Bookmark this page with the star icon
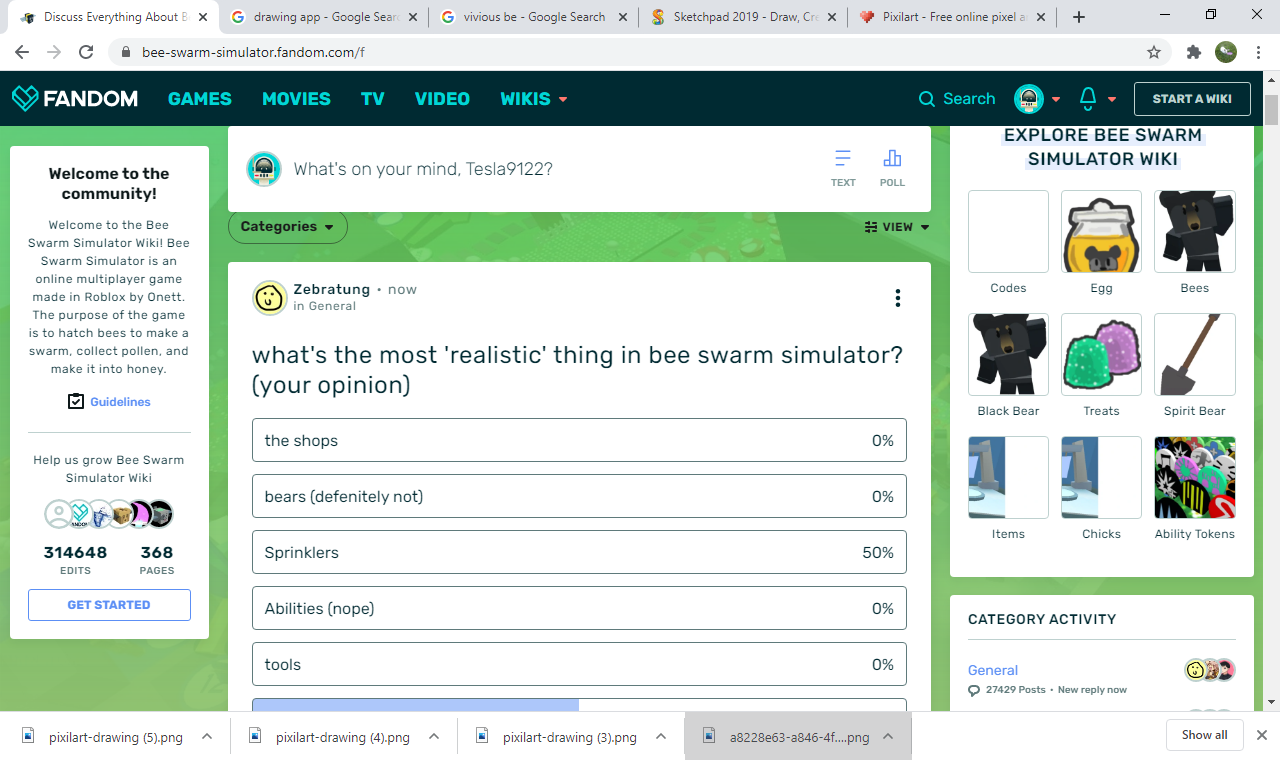 (1154, 52)
